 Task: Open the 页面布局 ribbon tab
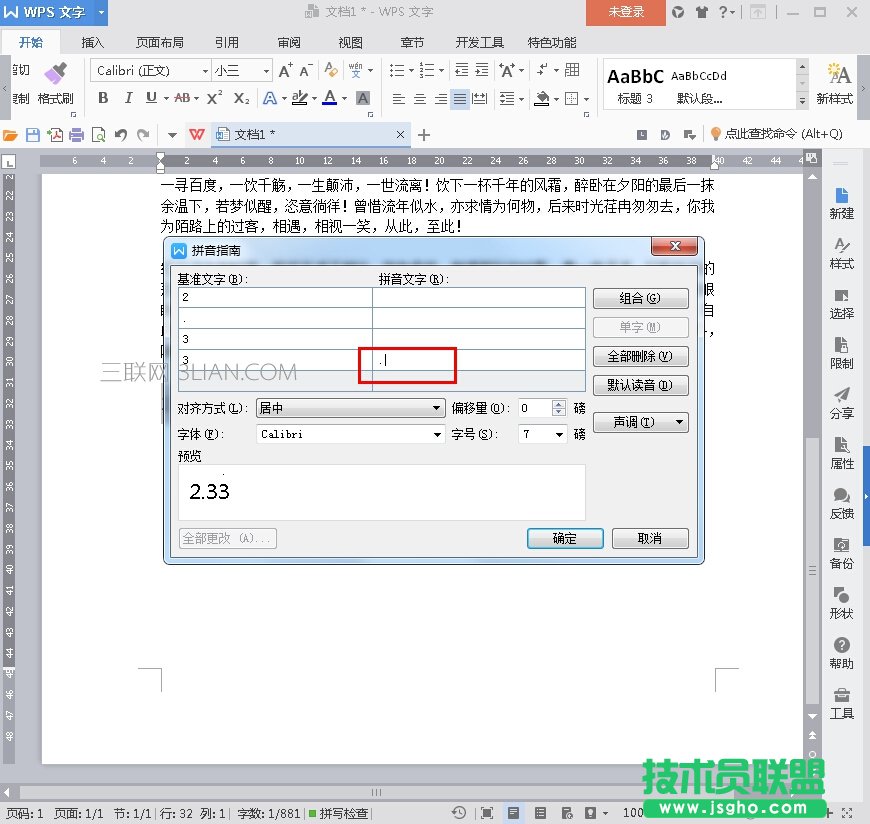(x=160, y=43)
